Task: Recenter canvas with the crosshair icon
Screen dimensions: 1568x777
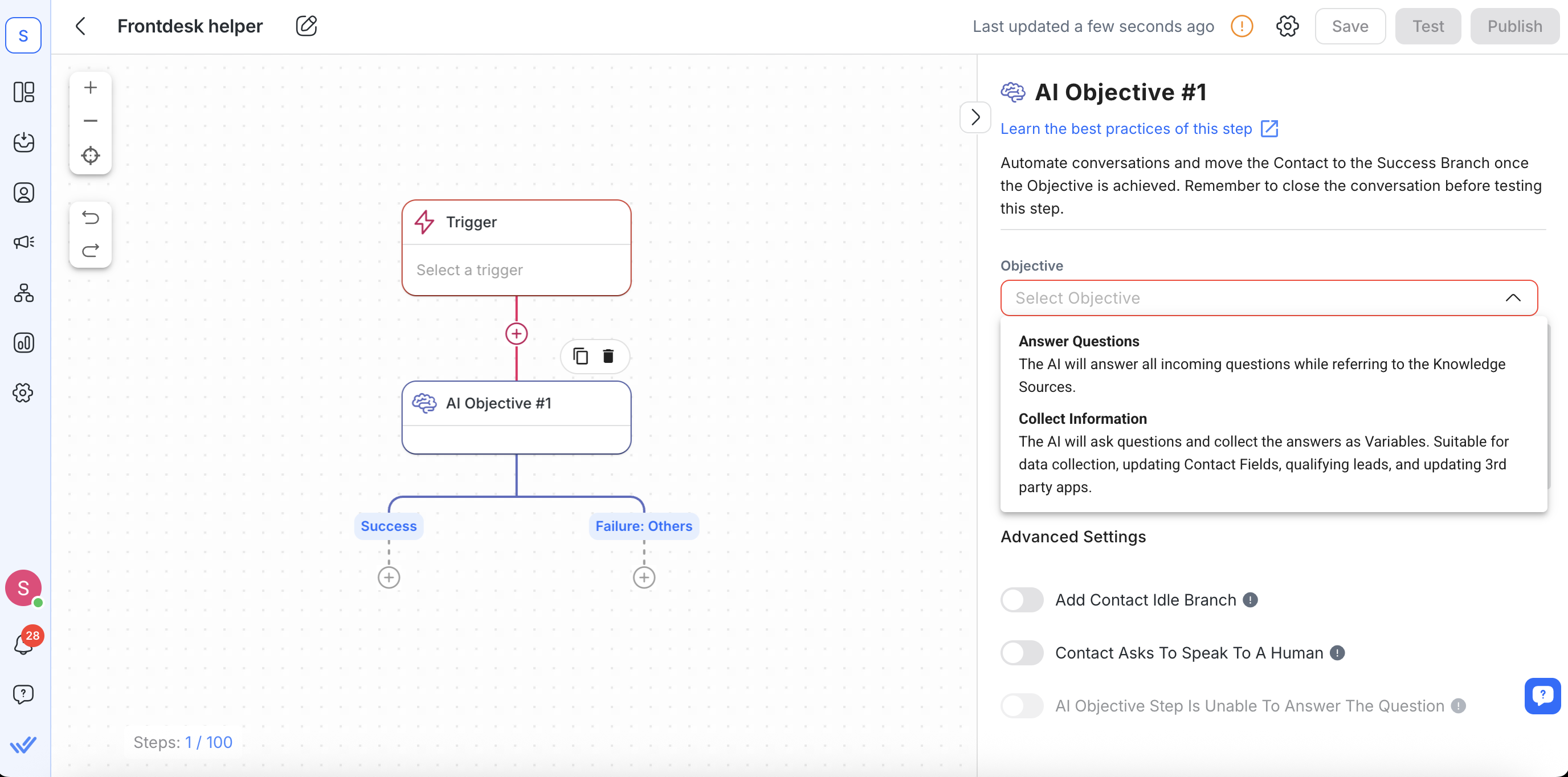Action: tap(90, 156)
